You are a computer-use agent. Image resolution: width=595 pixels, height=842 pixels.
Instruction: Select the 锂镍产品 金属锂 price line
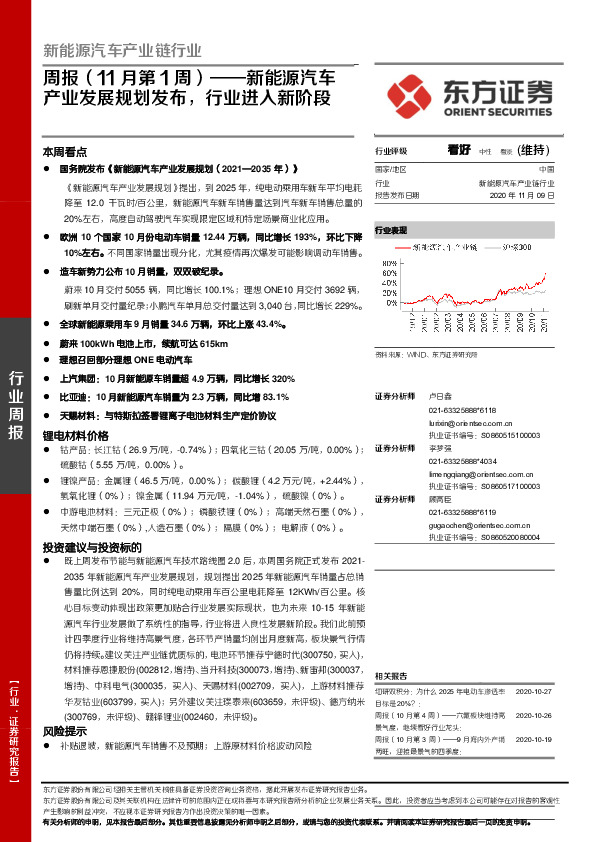tap(212, 488)
